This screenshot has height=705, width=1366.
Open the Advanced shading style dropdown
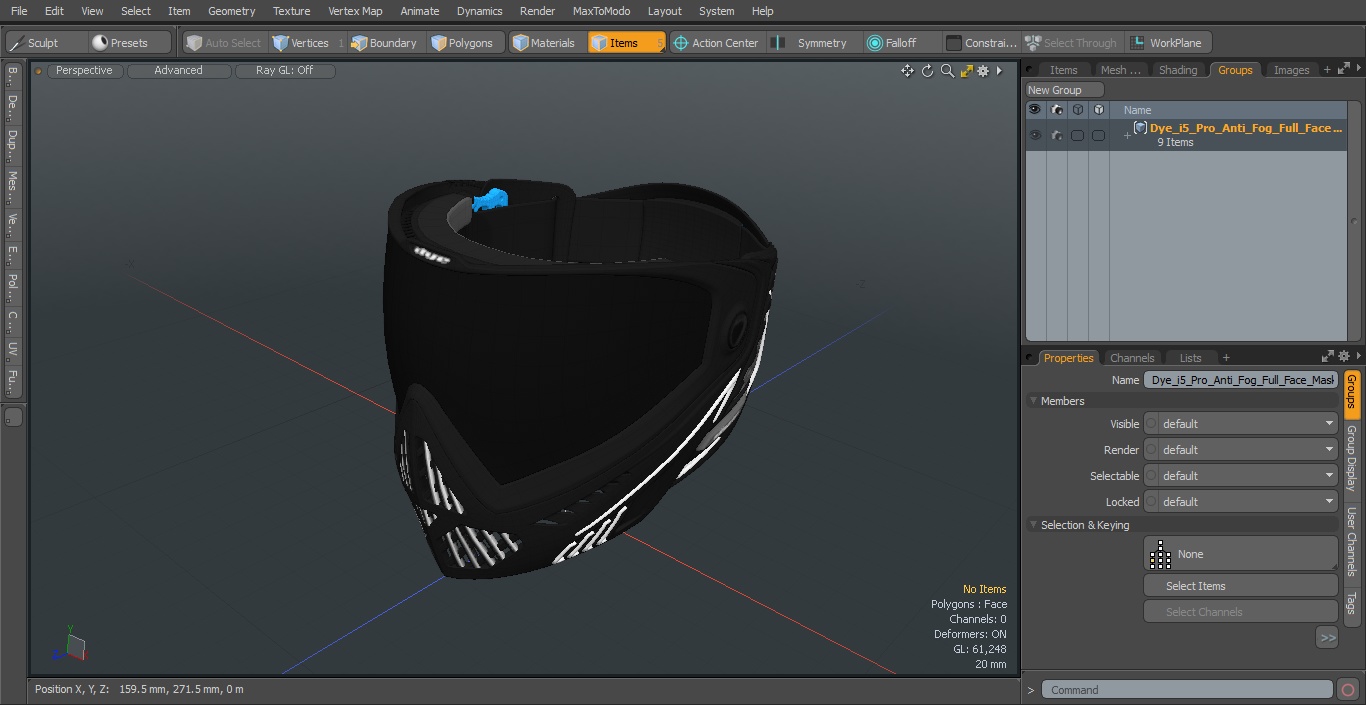point(178,71)
